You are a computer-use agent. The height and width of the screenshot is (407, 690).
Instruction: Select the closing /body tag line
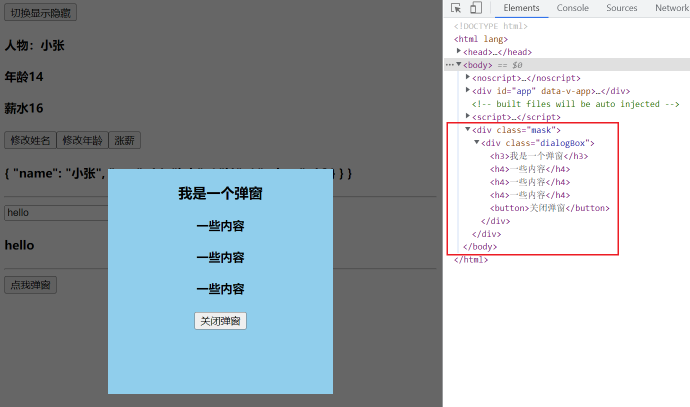(480, 246)
